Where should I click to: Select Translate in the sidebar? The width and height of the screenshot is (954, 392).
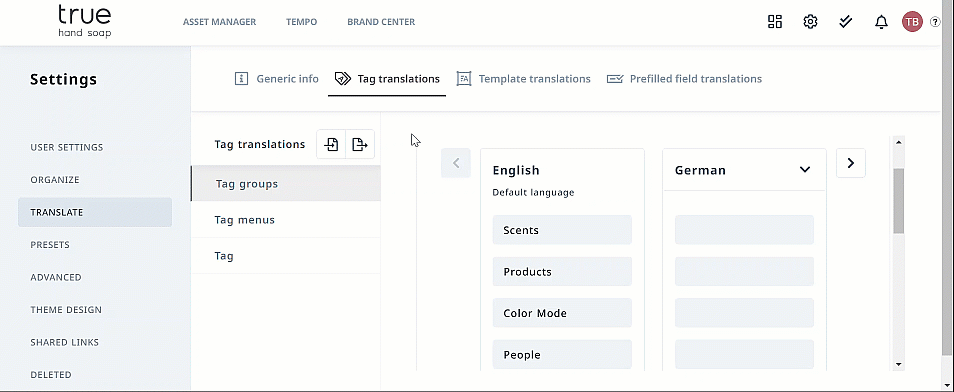[x=95, y=212]
